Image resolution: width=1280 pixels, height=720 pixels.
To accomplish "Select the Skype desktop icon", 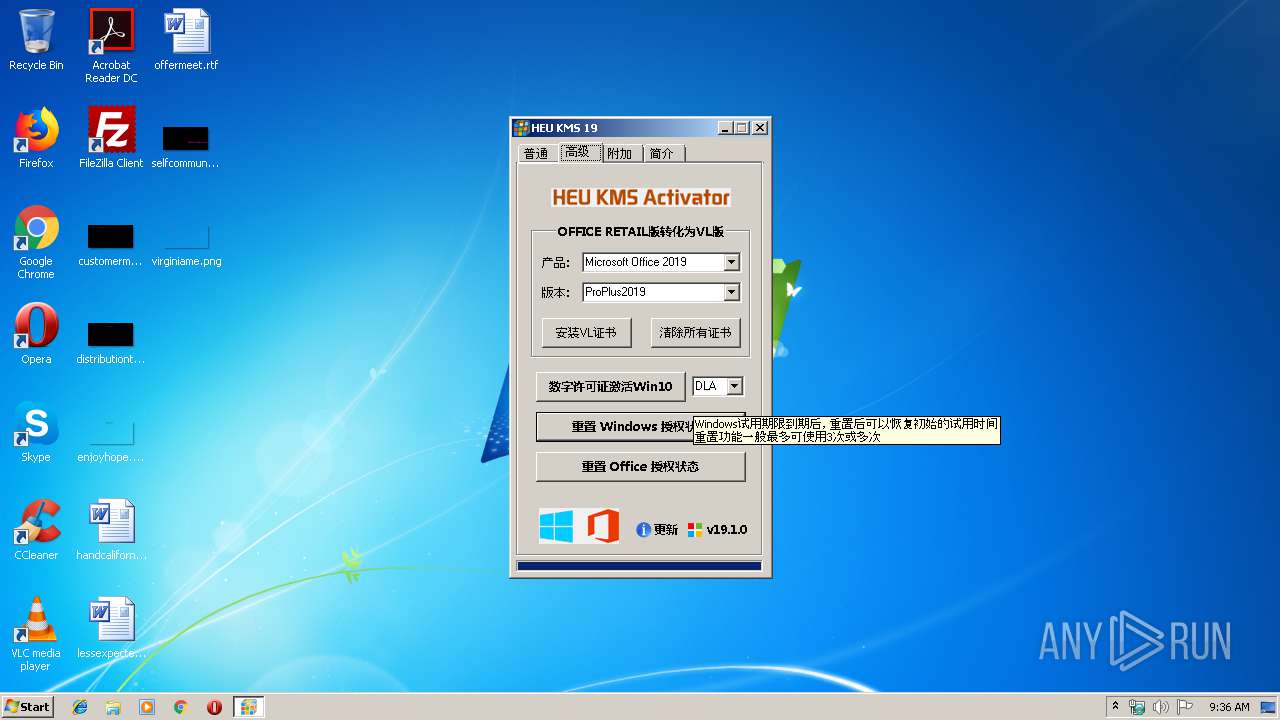I will tap(36, 432).
